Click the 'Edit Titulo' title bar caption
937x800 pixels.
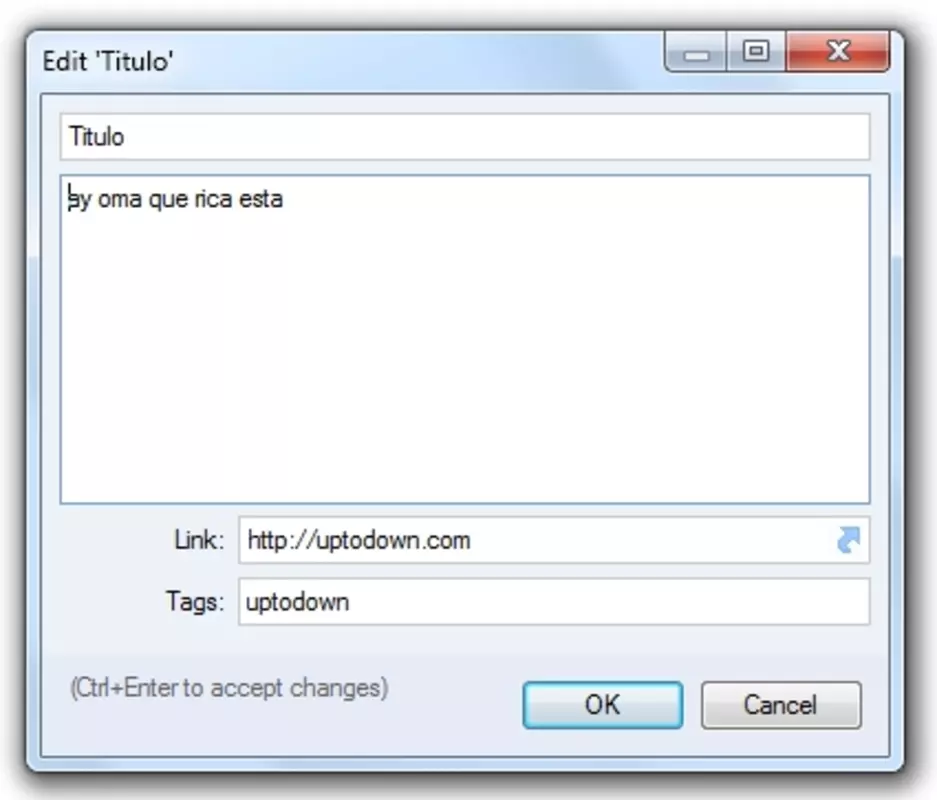(108, 62)
